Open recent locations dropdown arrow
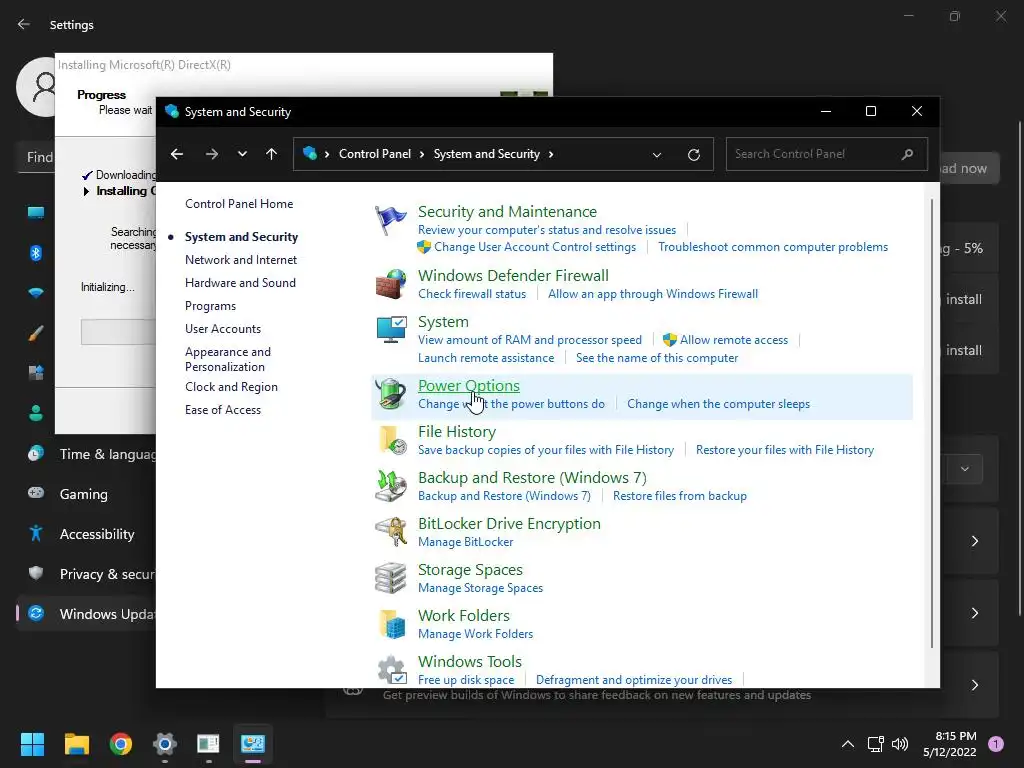 [242, 154]
